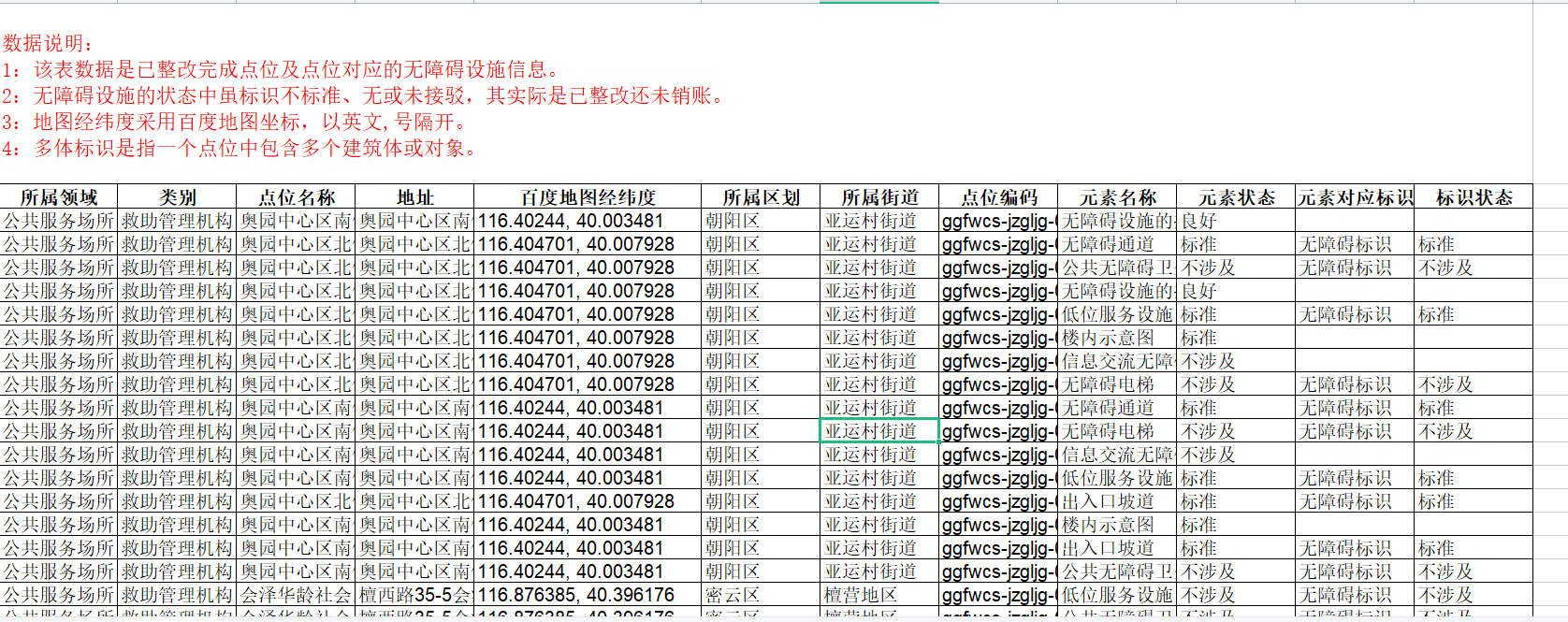Select the 元素状态 header cell

1236,197
